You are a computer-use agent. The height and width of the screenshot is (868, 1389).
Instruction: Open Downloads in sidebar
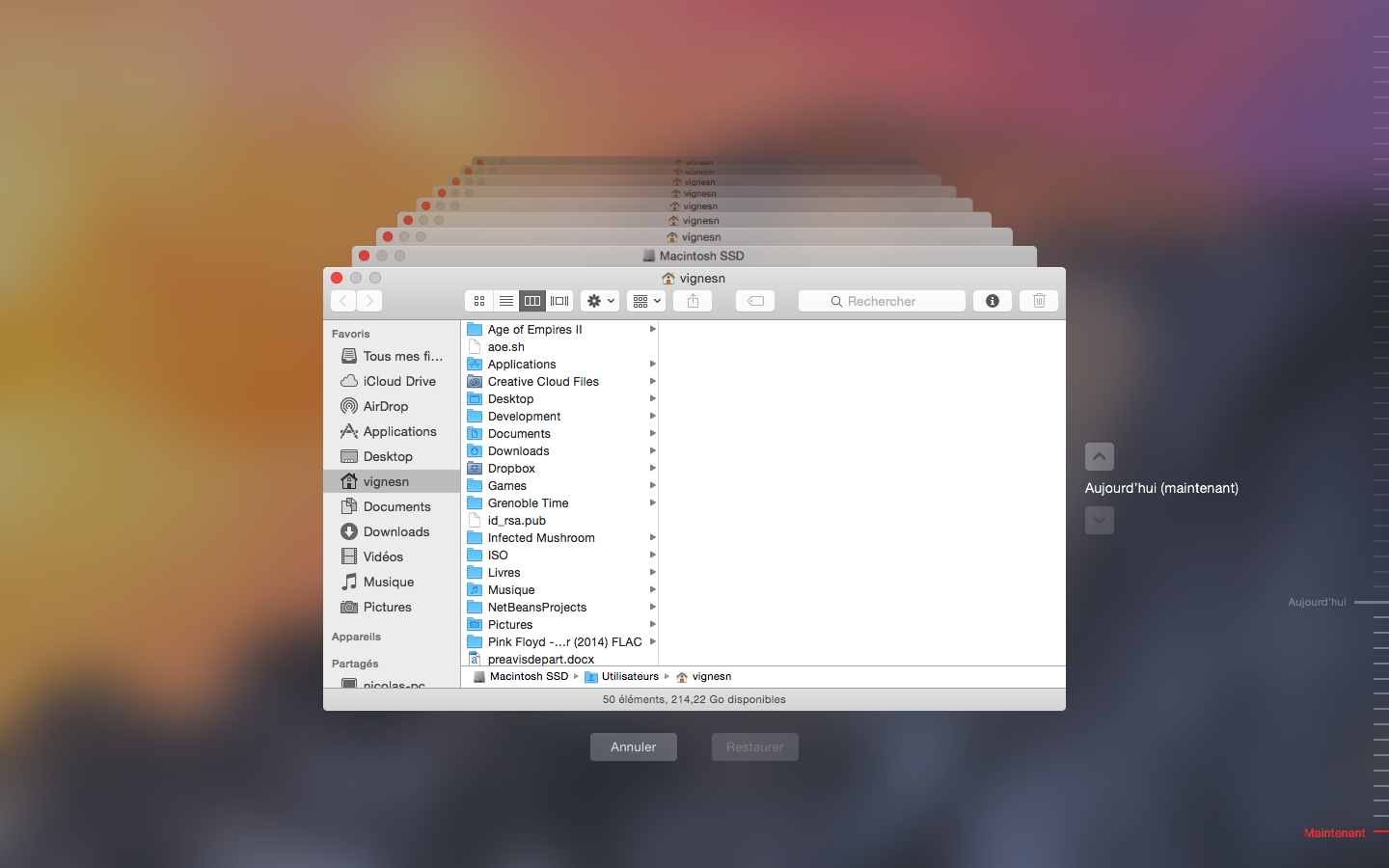pyautogui.click(x=392, y=531)
